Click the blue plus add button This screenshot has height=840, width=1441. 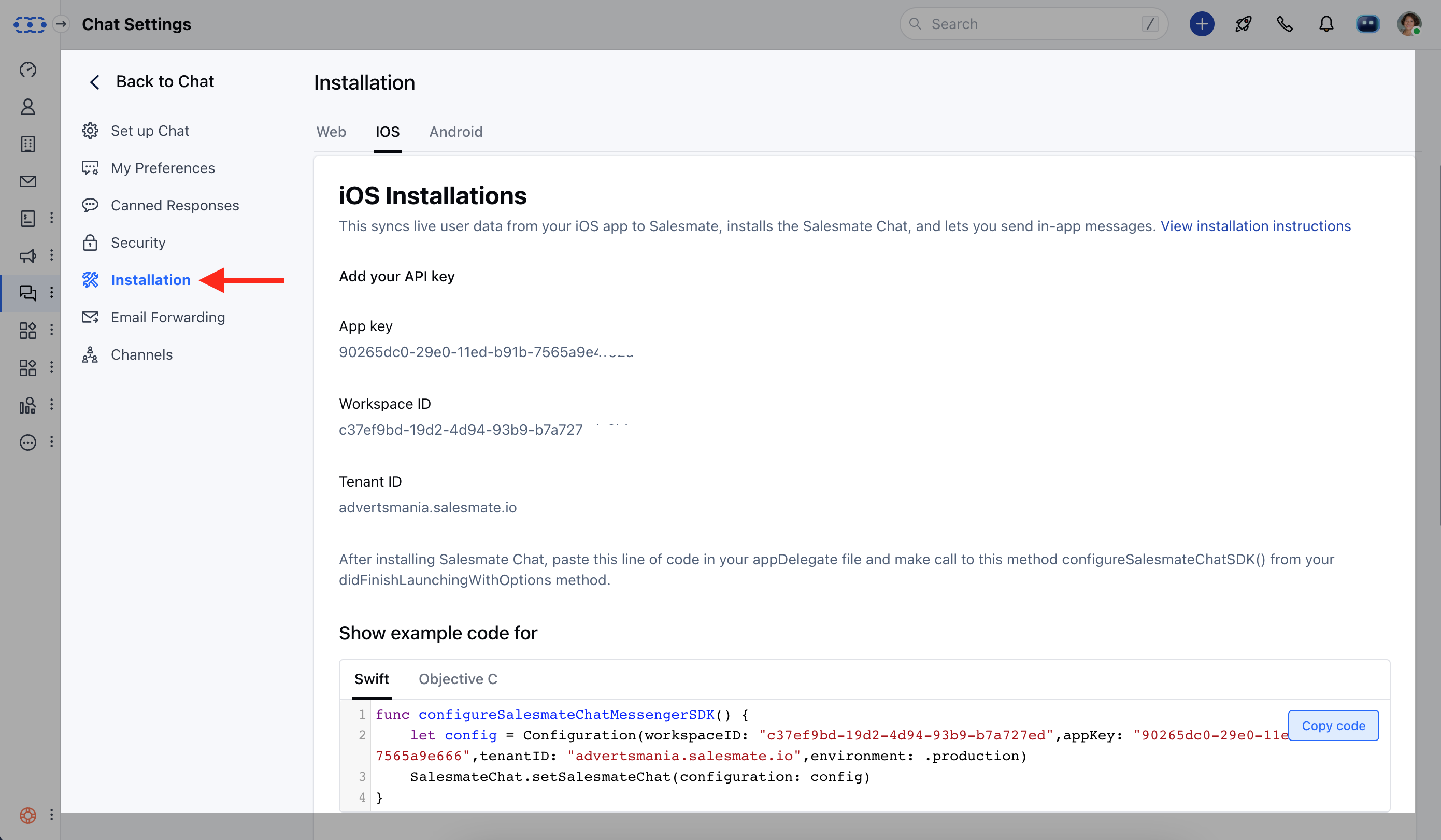click(1202, 24)
